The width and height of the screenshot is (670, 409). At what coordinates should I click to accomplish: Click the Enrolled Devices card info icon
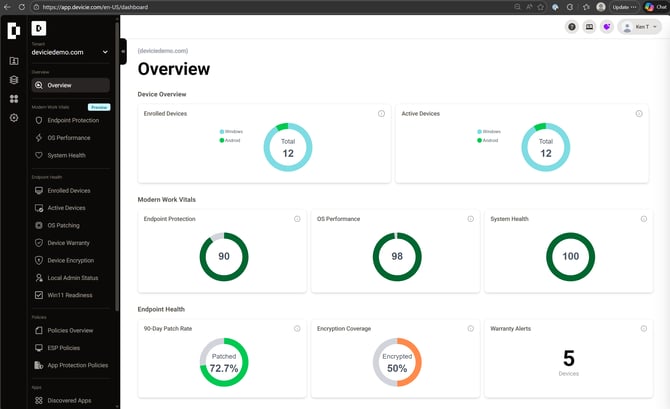point(382,114)
